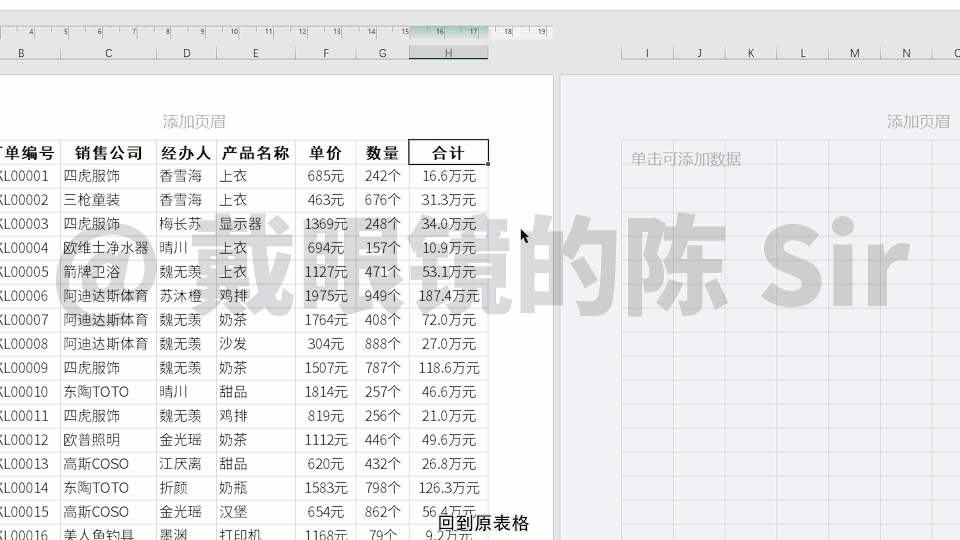The image size is (960, 540).
Task: Select the 箭牌卫浴 company cell
Action: [108, 272]
